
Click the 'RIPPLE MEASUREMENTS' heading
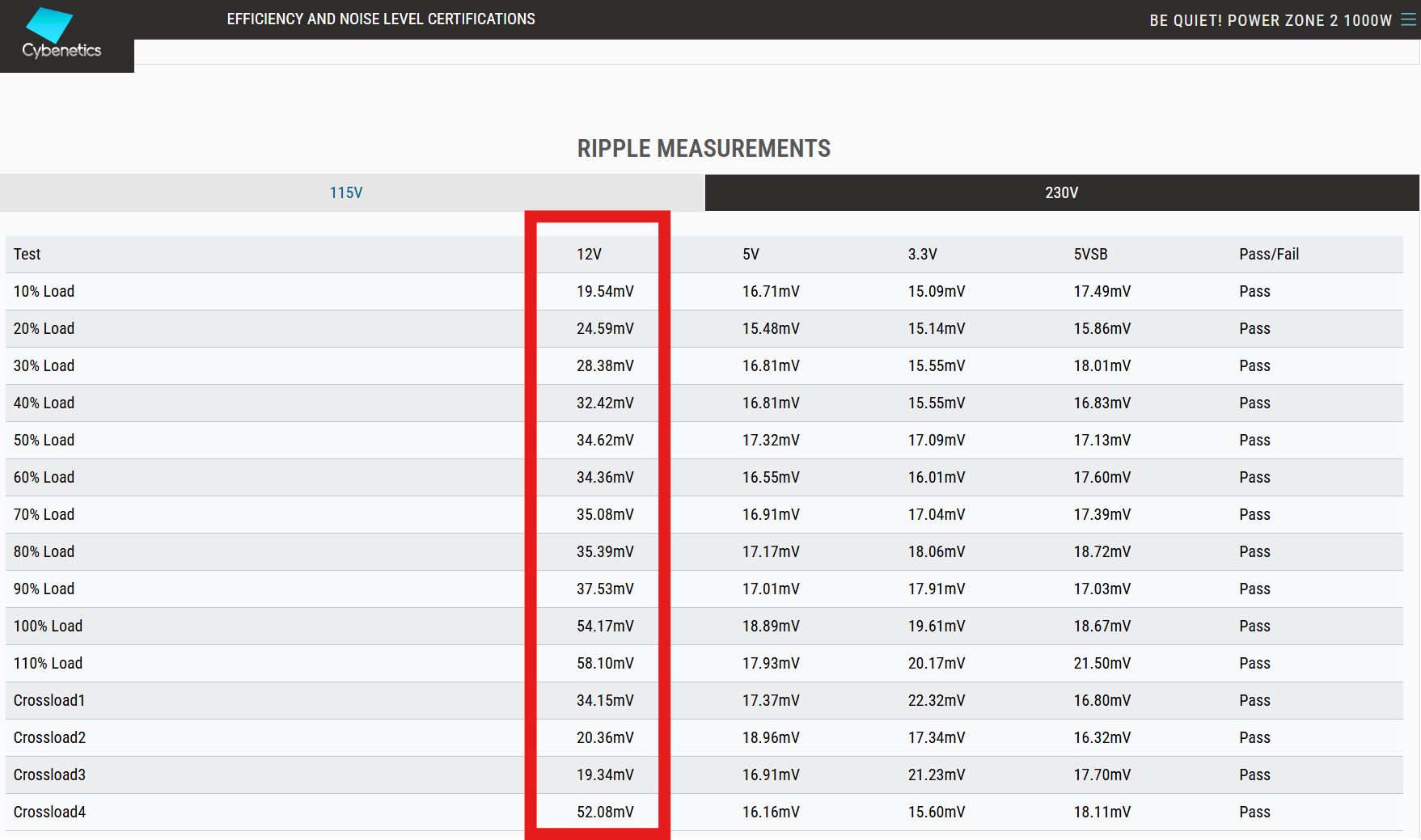[x=704, y=148]
